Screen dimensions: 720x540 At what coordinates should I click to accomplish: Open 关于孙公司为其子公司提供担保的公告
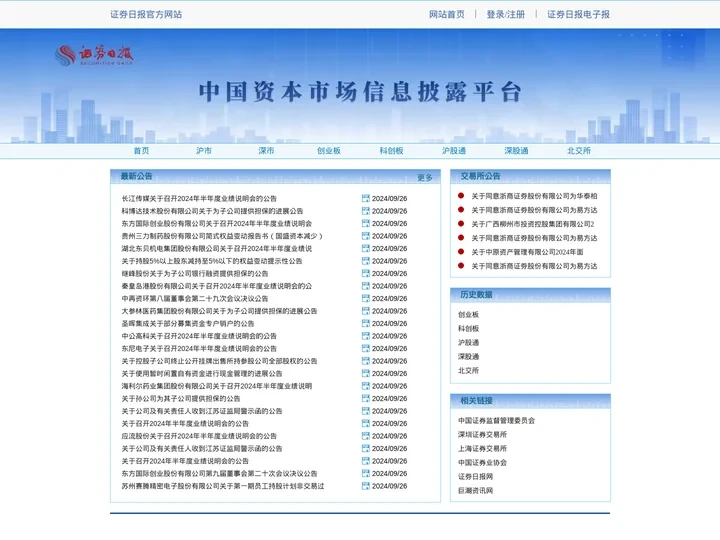pos(180,398)
